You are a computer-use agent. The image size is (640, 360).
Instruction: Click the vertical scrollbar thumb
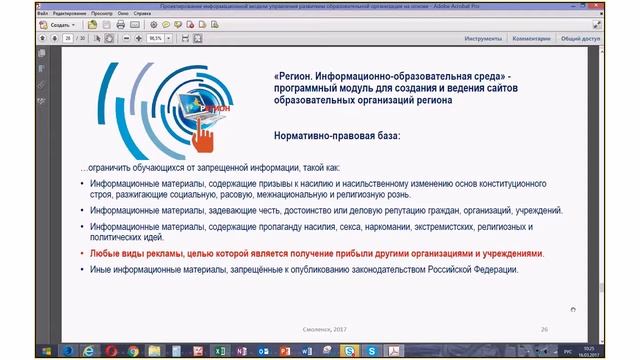point(602,287)
